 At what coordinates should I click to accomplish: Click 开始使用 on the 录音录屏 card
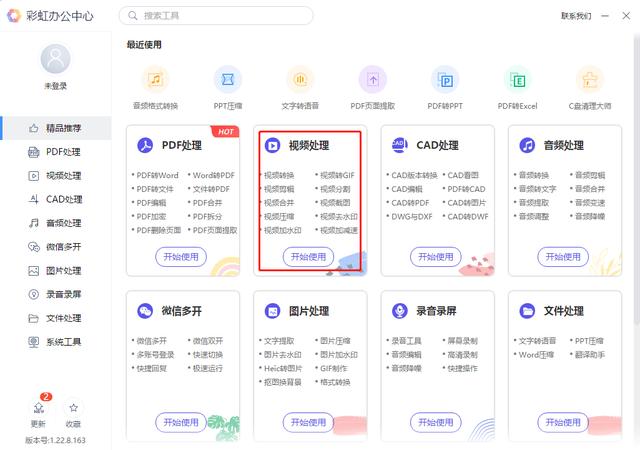point(436,422)
